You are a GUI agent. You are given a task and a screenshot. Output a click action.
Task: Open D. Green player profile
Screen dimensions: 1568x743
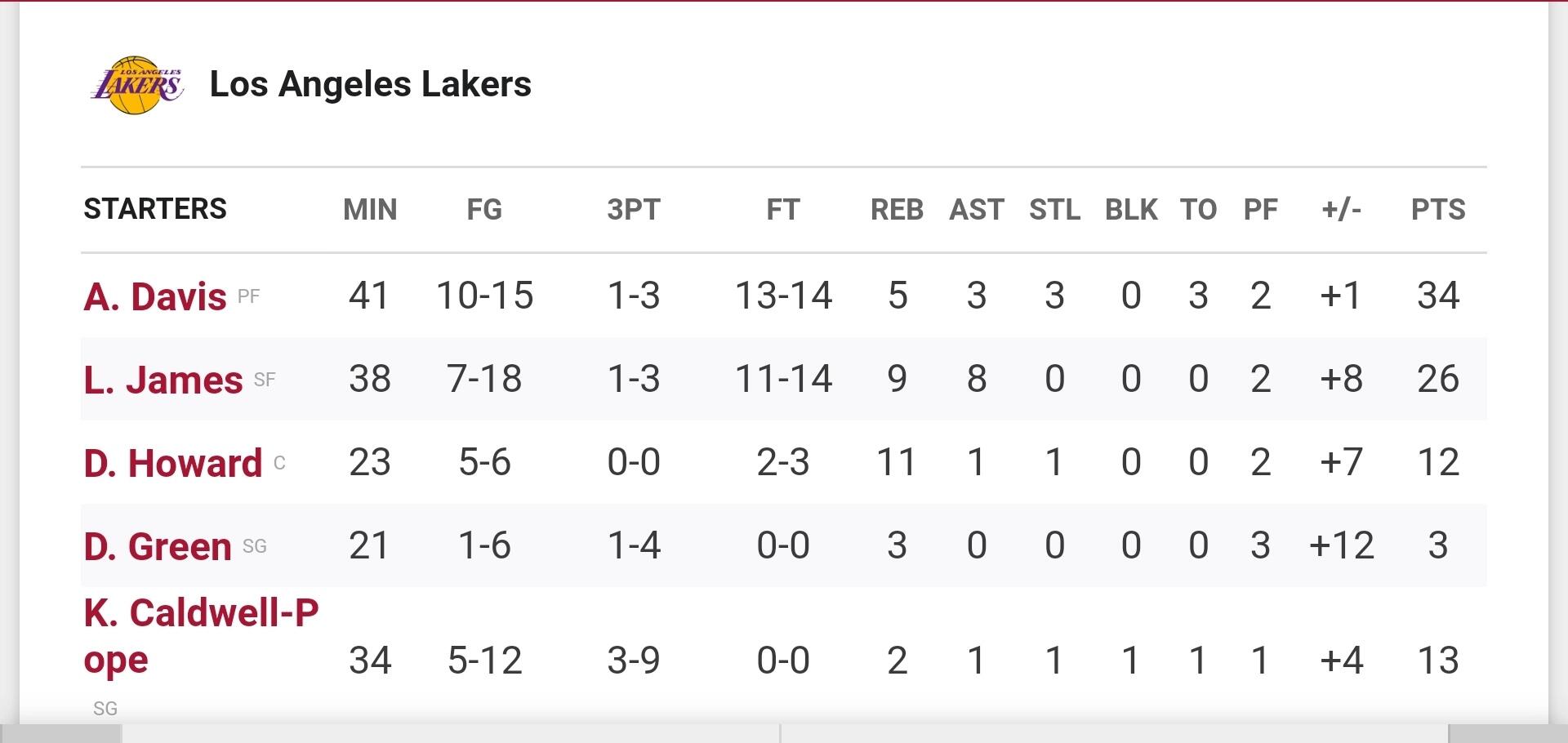pos(157,546)
